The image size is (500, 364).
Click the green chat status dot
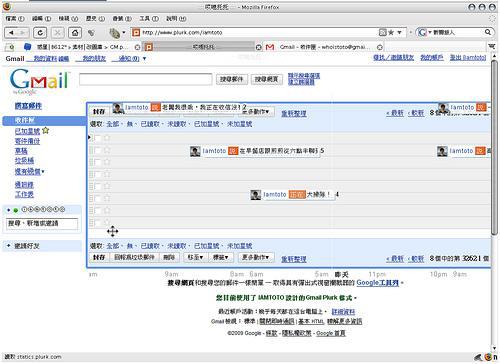(16, 210)
